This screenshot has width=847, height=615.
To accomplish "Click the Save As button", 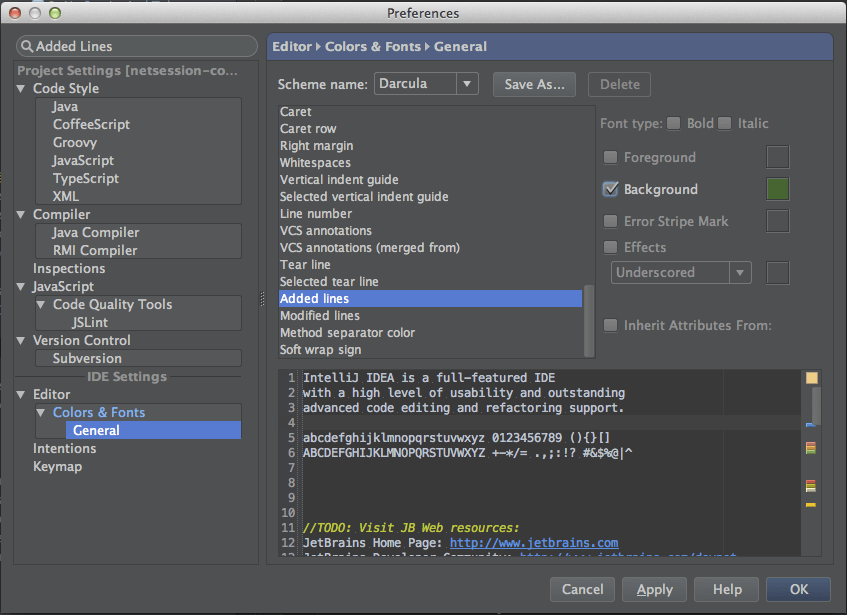I will point(533,84).
